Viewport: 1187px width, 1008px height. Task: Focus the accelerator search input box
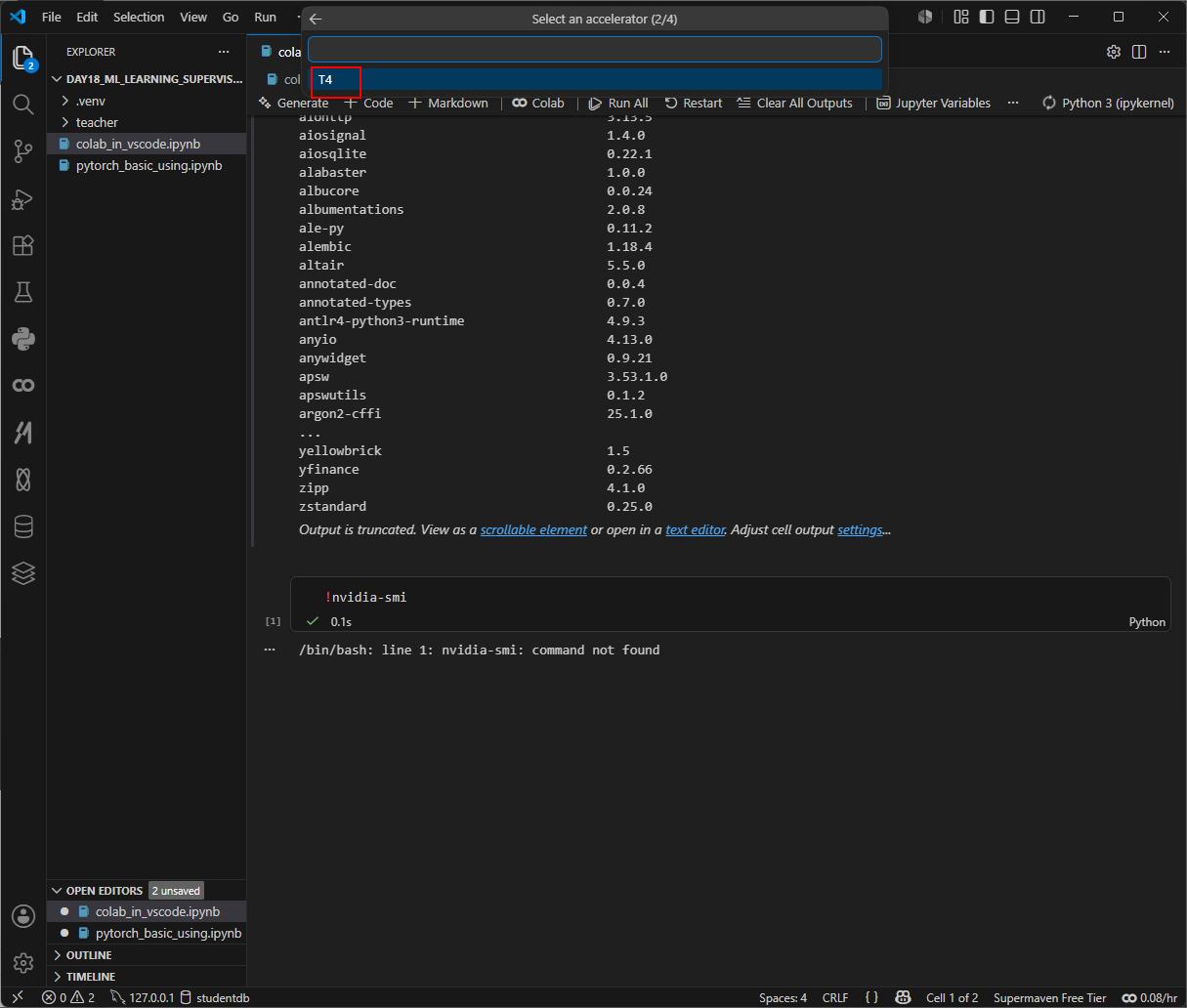[x=595, y=49]
